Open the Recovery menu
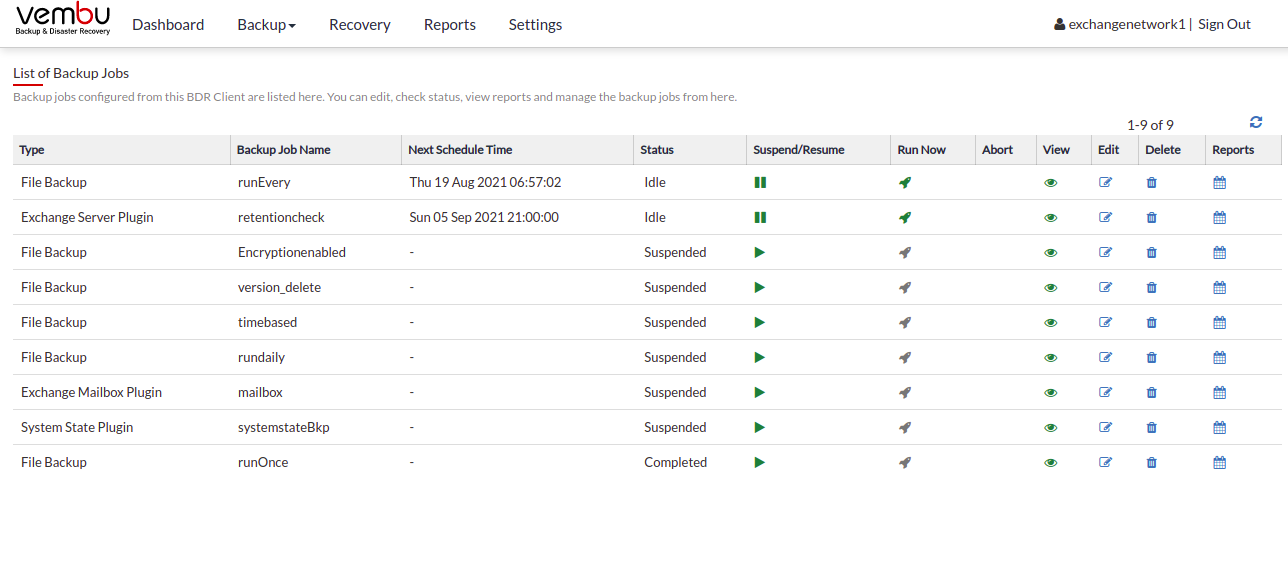This screenshot has height=567, width=1288. [x=360, y=25]
